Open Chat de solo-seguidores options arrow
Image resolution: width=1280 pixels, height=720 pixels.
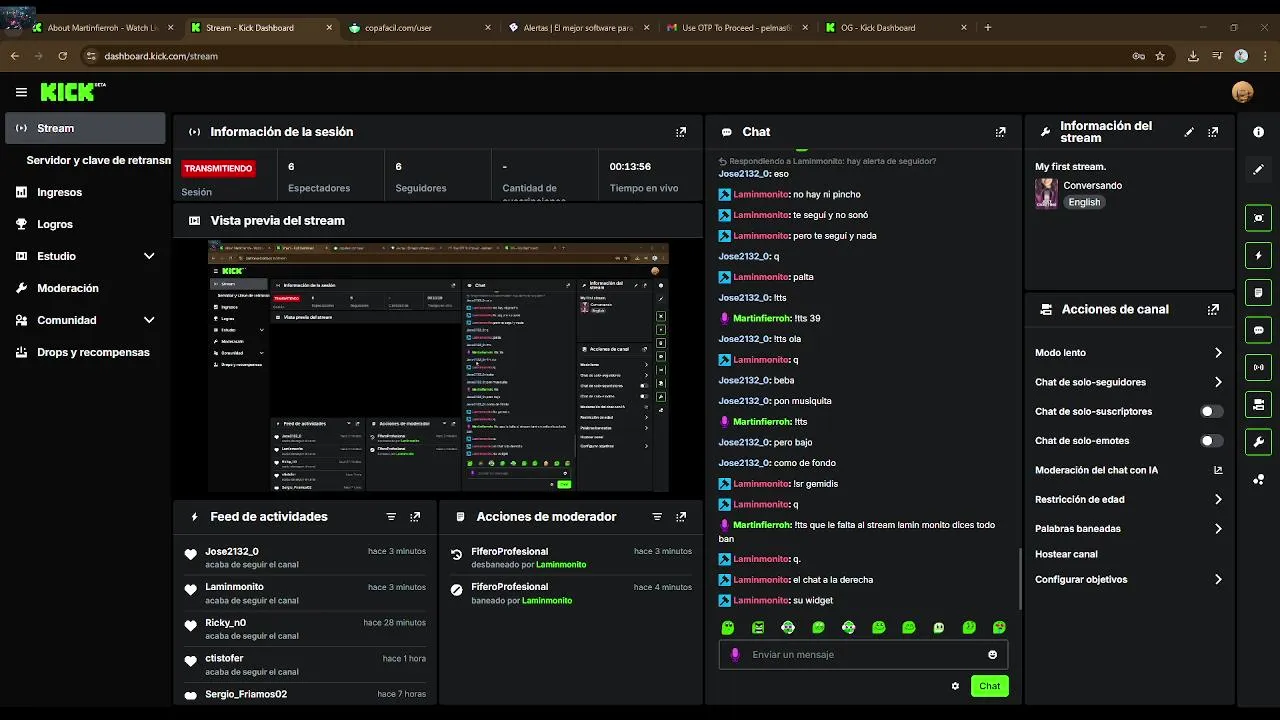(1218, 382)
